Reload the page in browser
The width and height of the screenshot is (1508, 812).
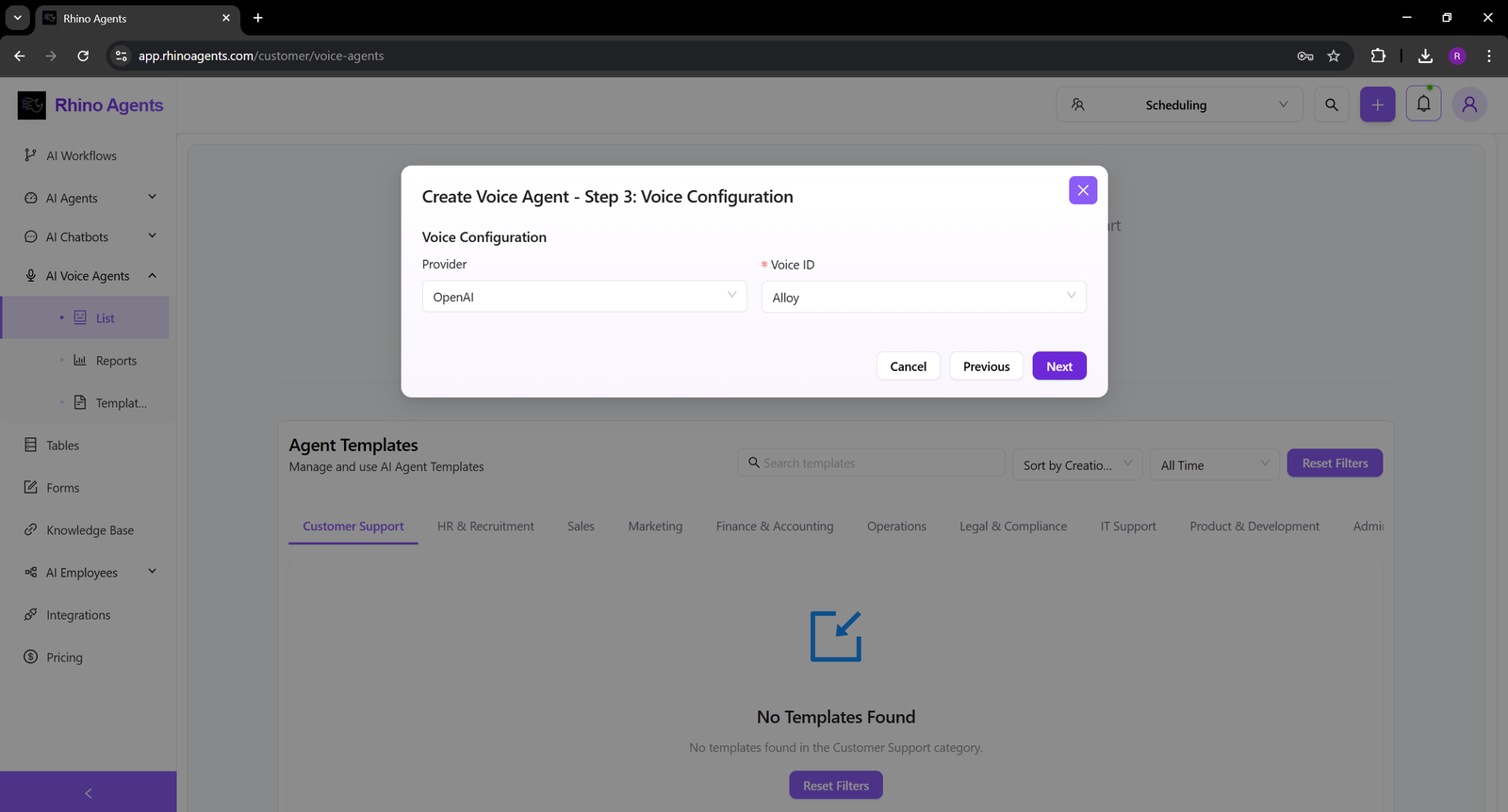pyautogui.click(x=83, y=56)
